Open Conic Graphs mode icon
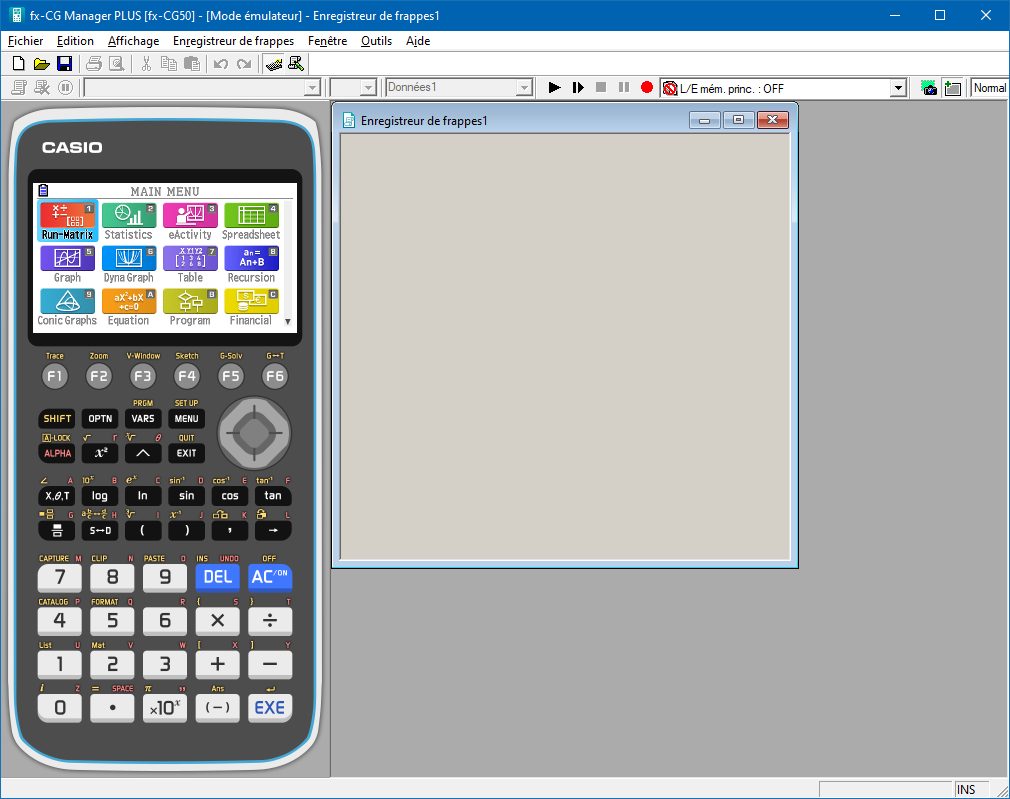The height and width of the screenshot is (799, 1010). tap(67, 307)
